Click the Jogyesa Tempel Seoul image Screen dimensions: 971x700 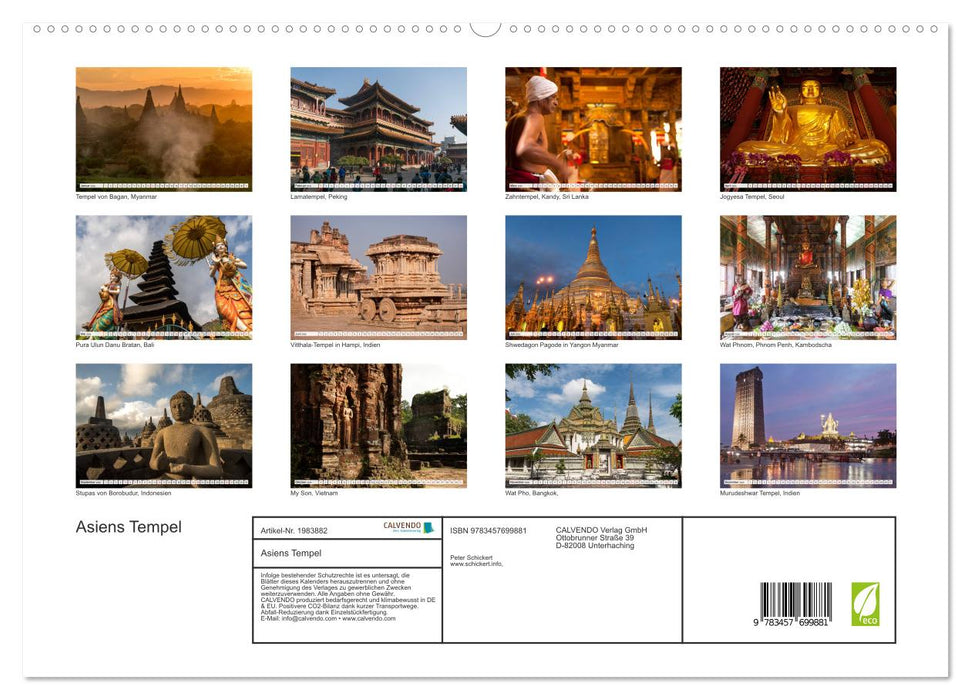tap(808, 129)
